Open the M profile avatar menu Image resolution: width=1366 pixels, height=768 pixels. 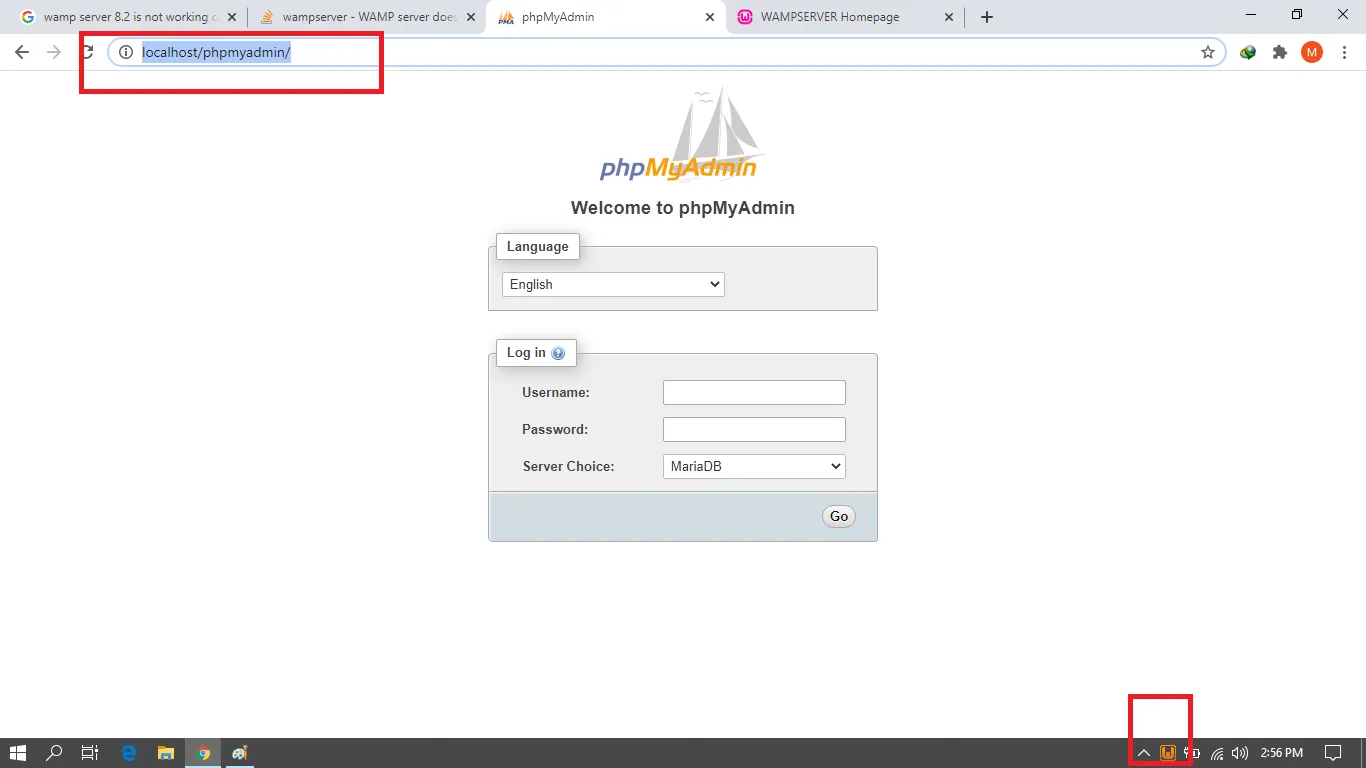pyautogui.click(x=1312, y=52)
